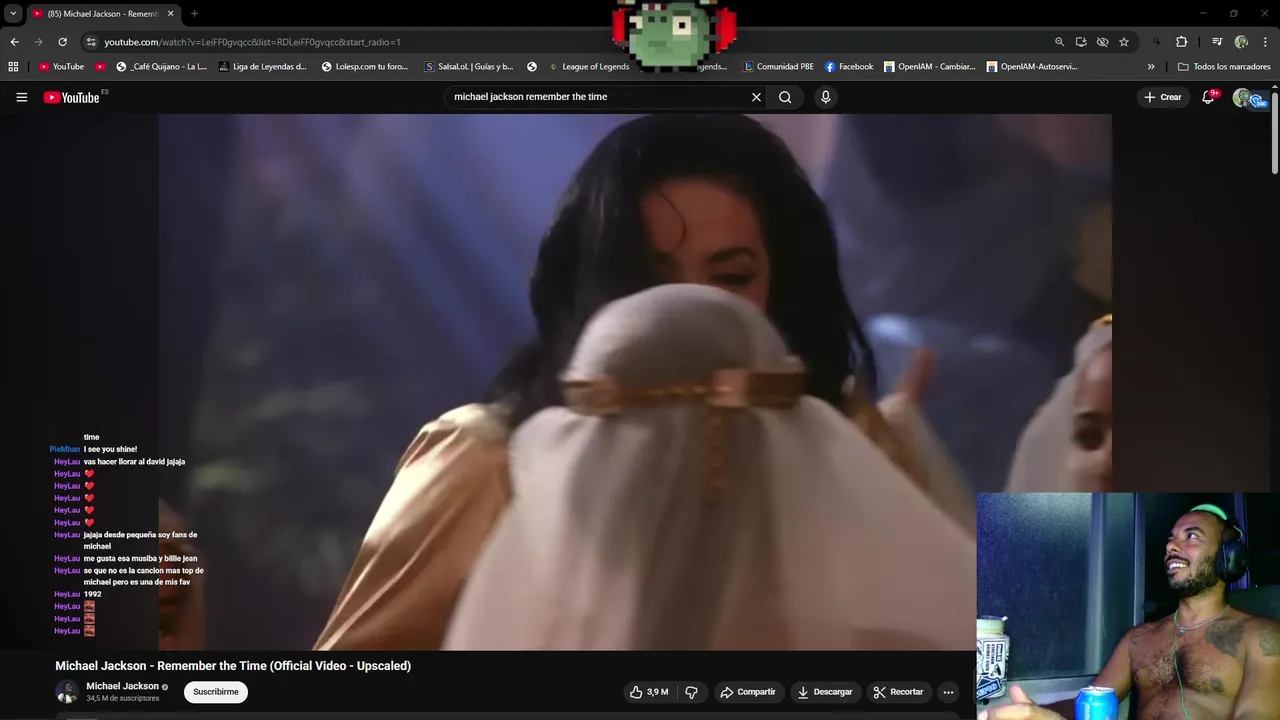Clear the YouTube search box text
1280x720 pixels.
[756, 97]
